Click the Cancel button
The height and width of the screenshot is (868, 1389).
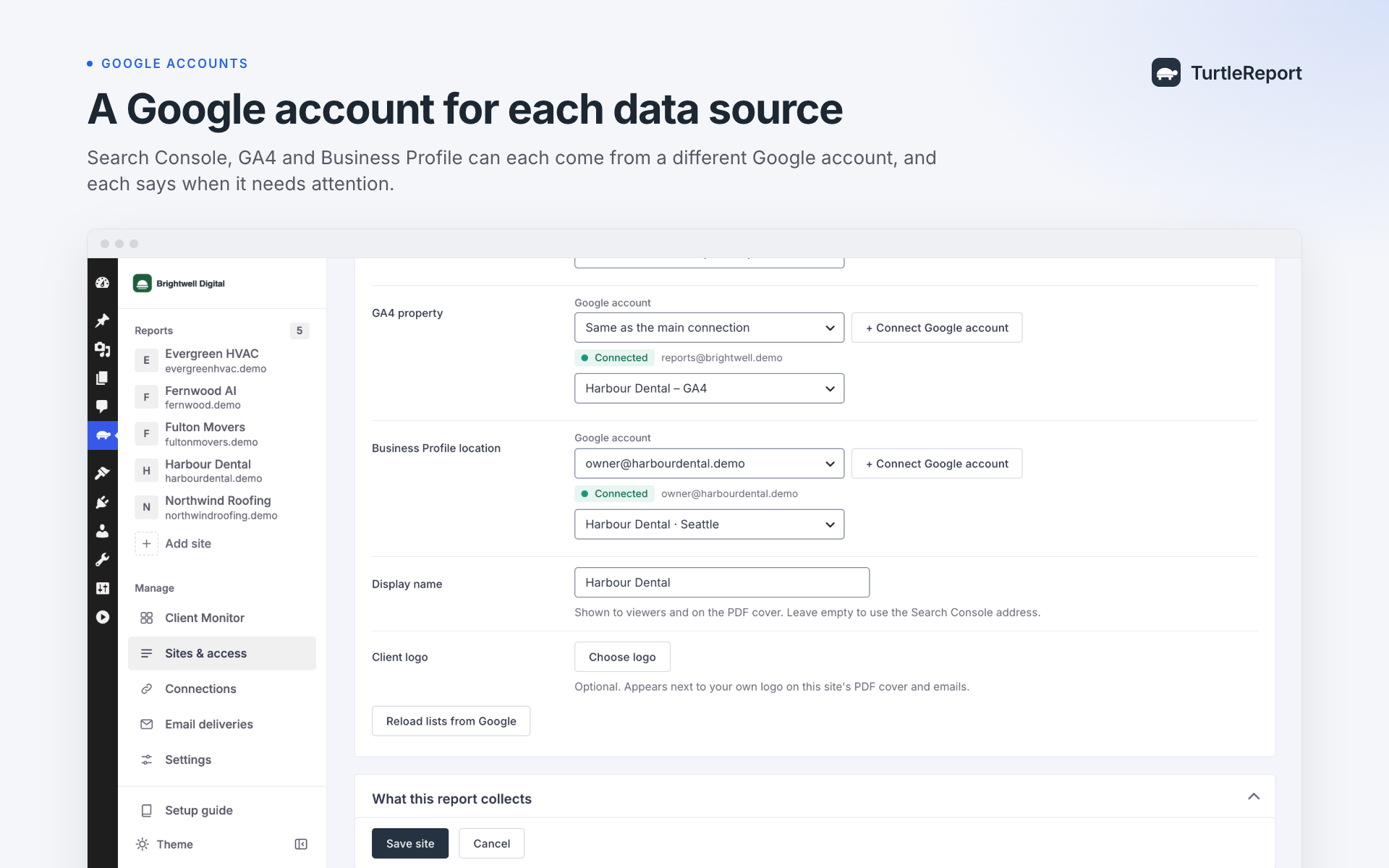(492, 843)
